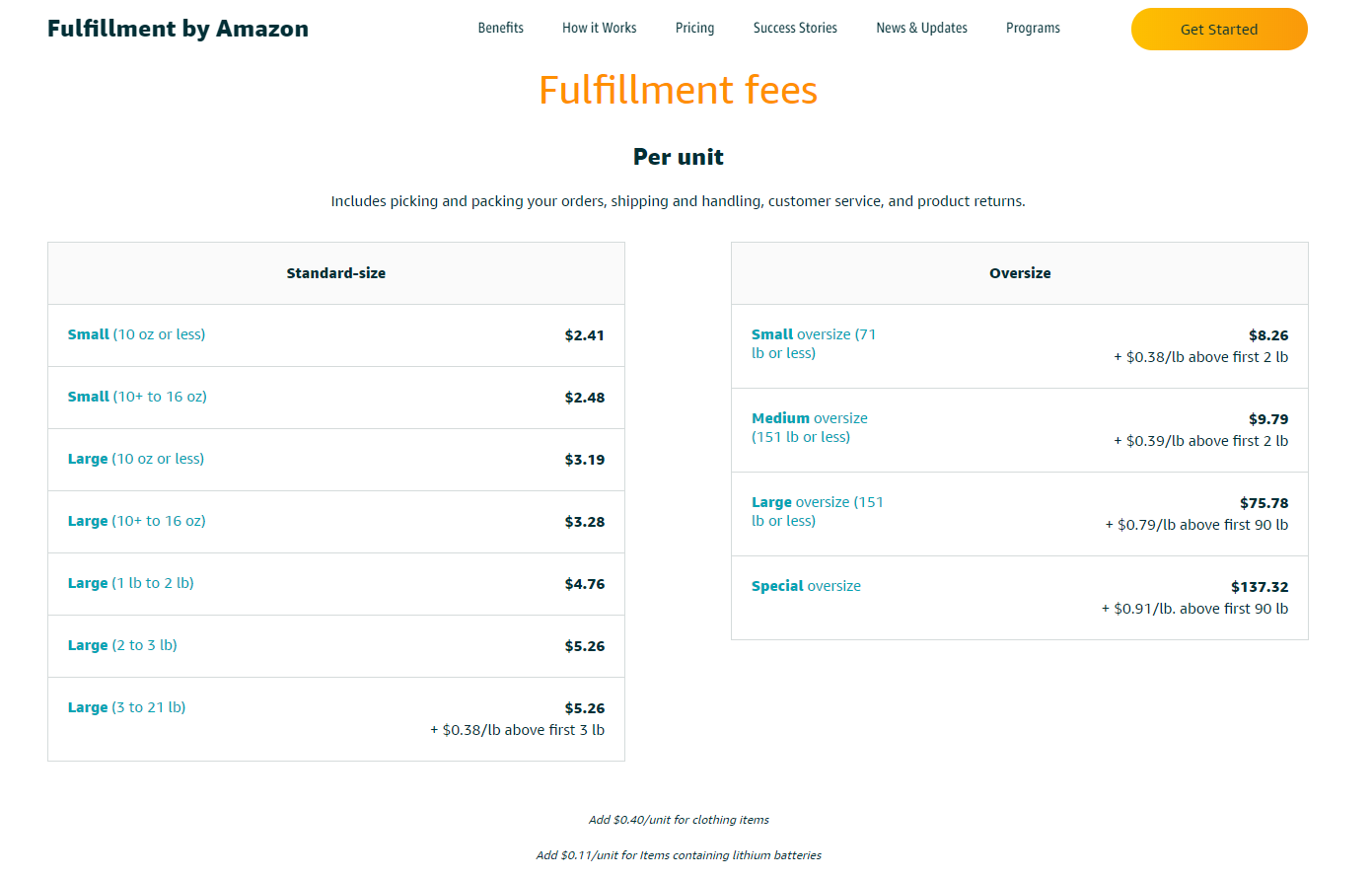The width and height of the screenshot is (1372, 879).
Task: Click the $2.41 fee value
Action: click(x=585, y=335)
